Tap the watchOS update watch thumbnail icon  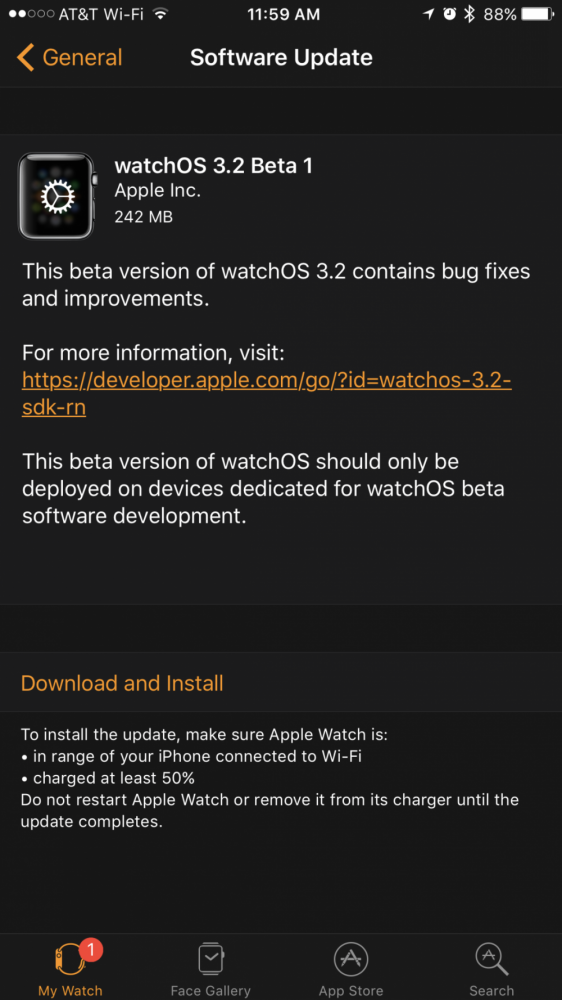point(57,196)
